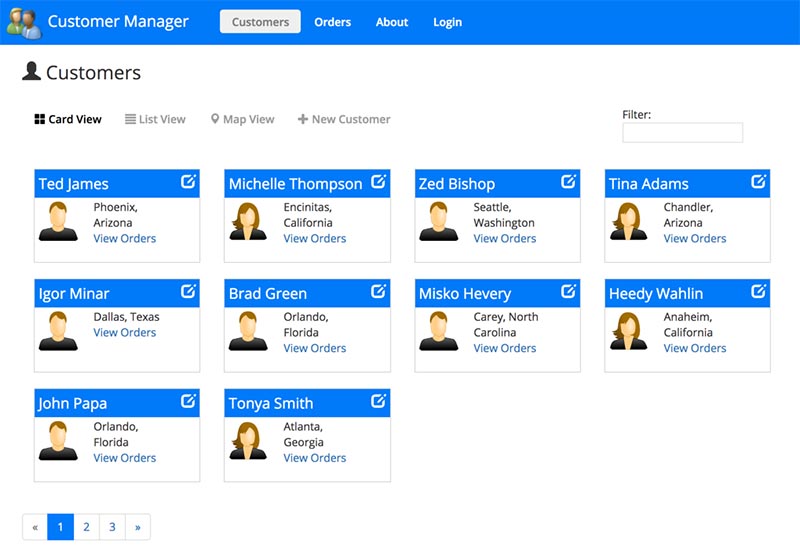
Task: View Orders for Tonya Smith
Action: click(x=315, y=458)
